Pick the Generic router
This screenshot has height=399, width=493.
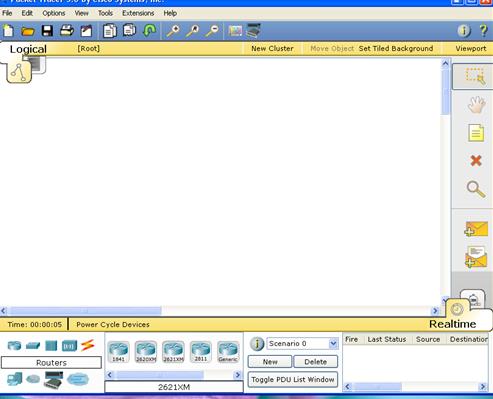[x=228, y=352]
